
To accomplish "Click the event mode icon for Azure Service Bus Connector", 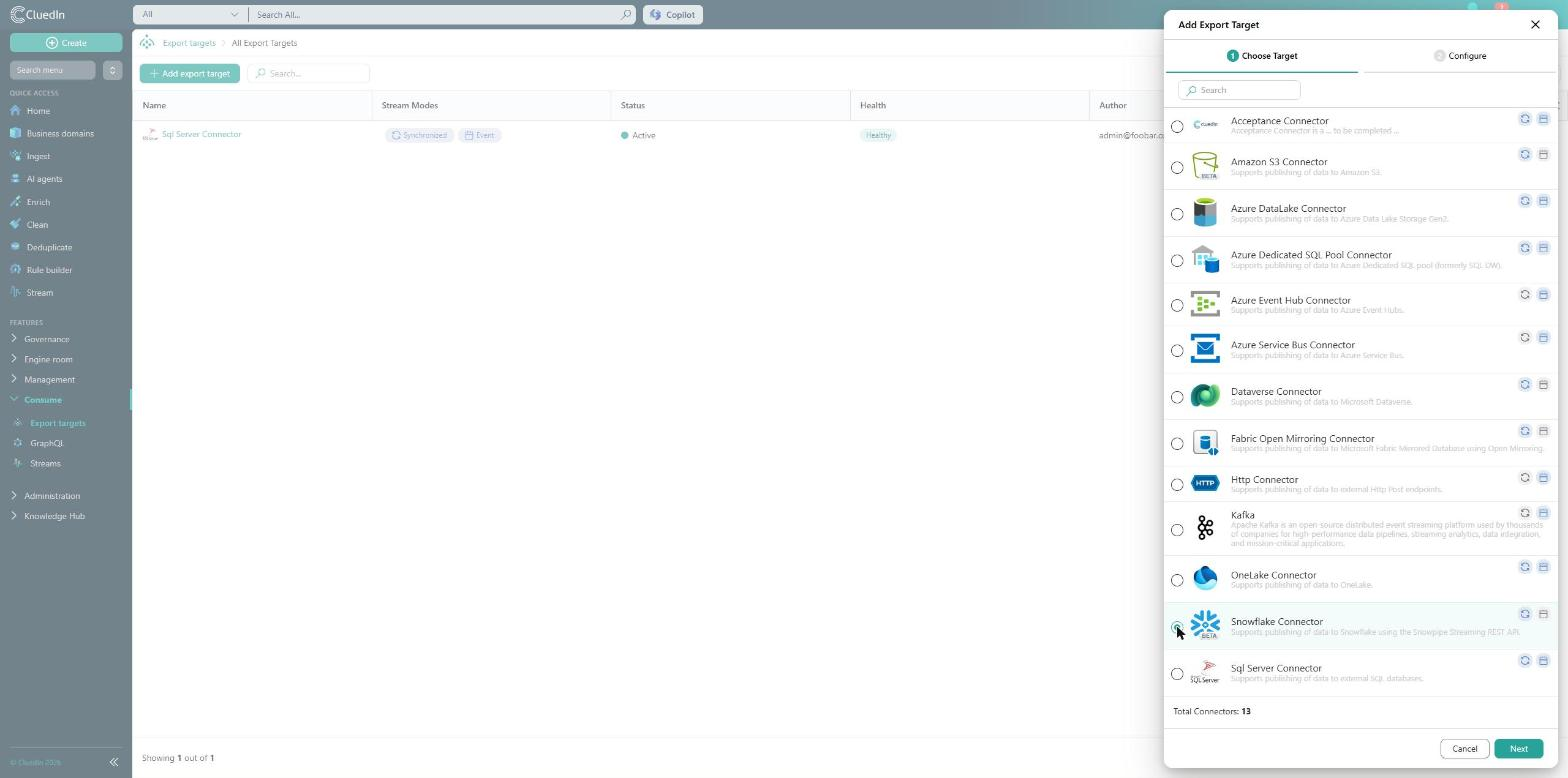I will point(1543,338).
